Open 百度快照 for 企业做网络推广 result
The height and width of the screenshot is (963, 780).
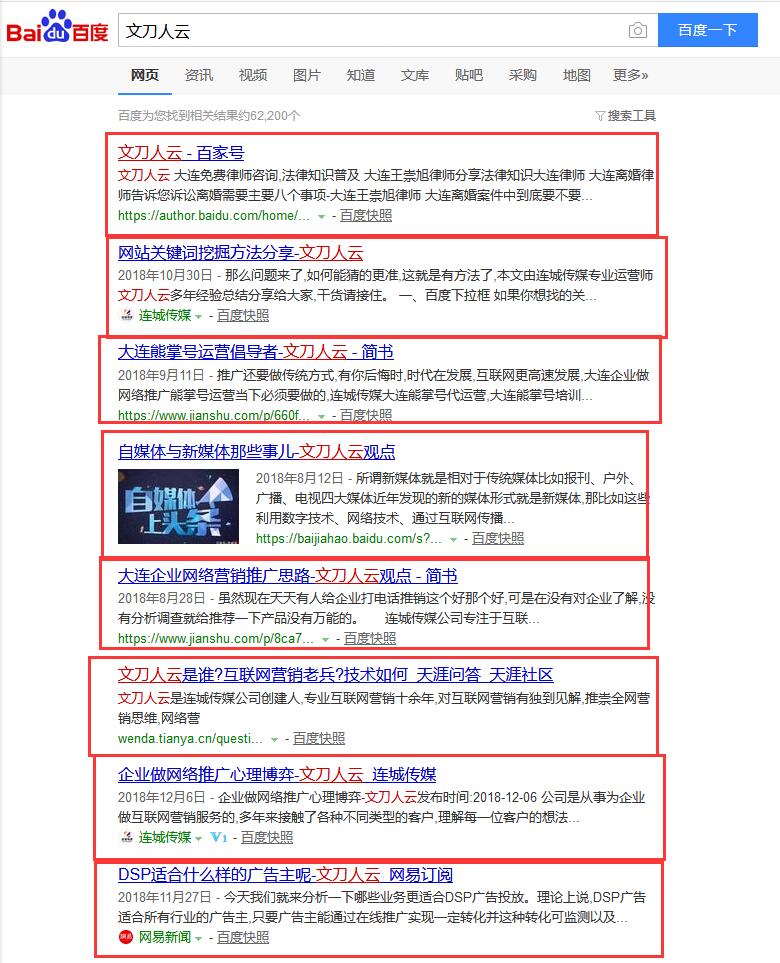click(x=267, y=838)
